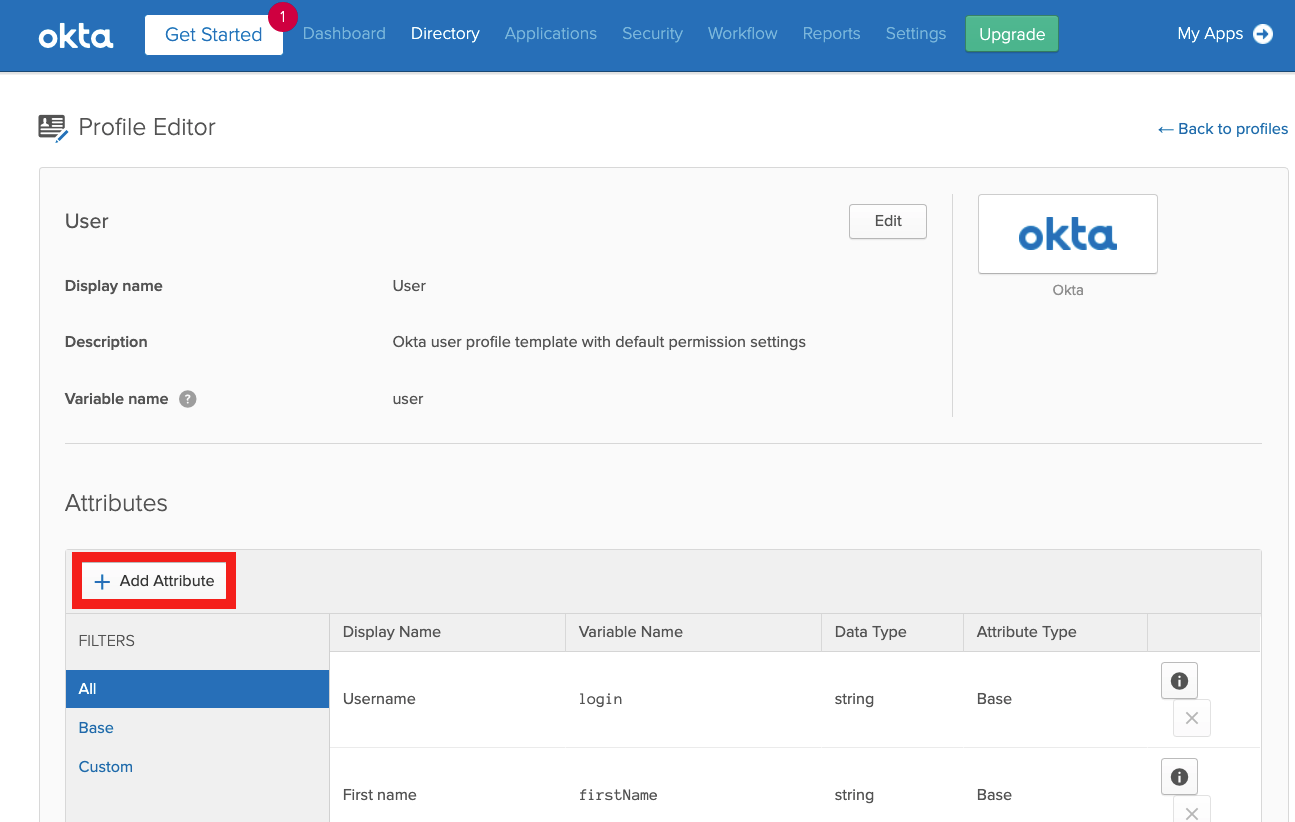Image resolution: width=1295 pixels, height=822 pixels.
Task: Click the My Apps arrow icon
Action: point(1263,34)
